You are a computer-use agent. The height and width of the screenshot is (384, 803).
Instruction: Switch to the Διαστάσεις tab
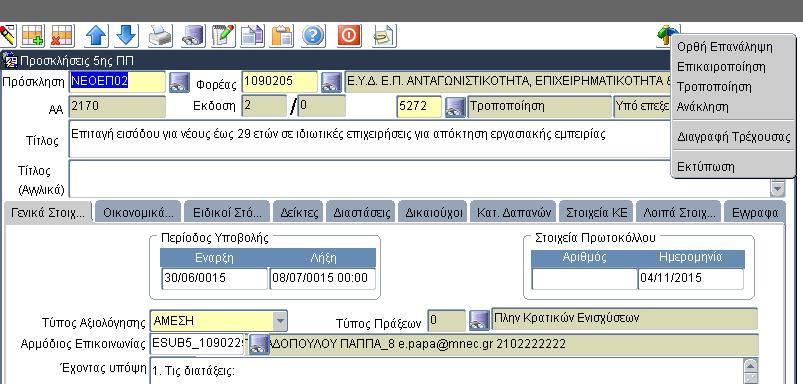click(x=361, y=212)
